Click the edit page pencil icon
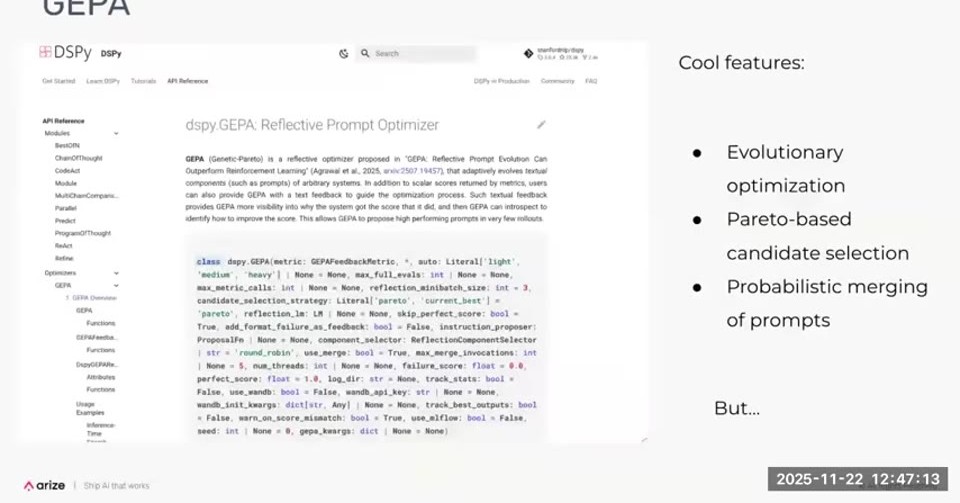 coord(541,125)
